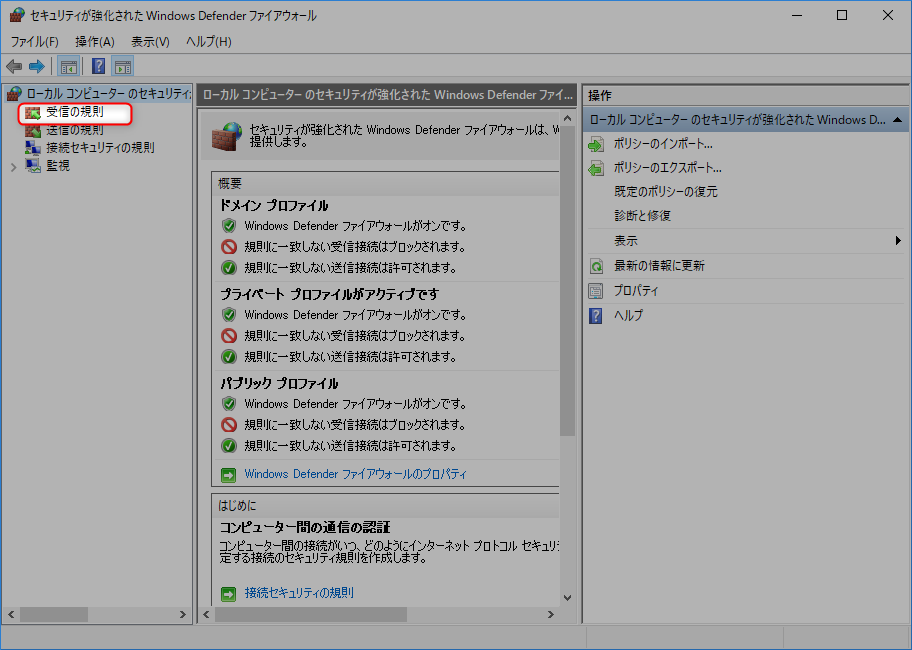Click the プライベート プロファイル inbound blocked icon
912x650 pixels.
pos(229,335)
